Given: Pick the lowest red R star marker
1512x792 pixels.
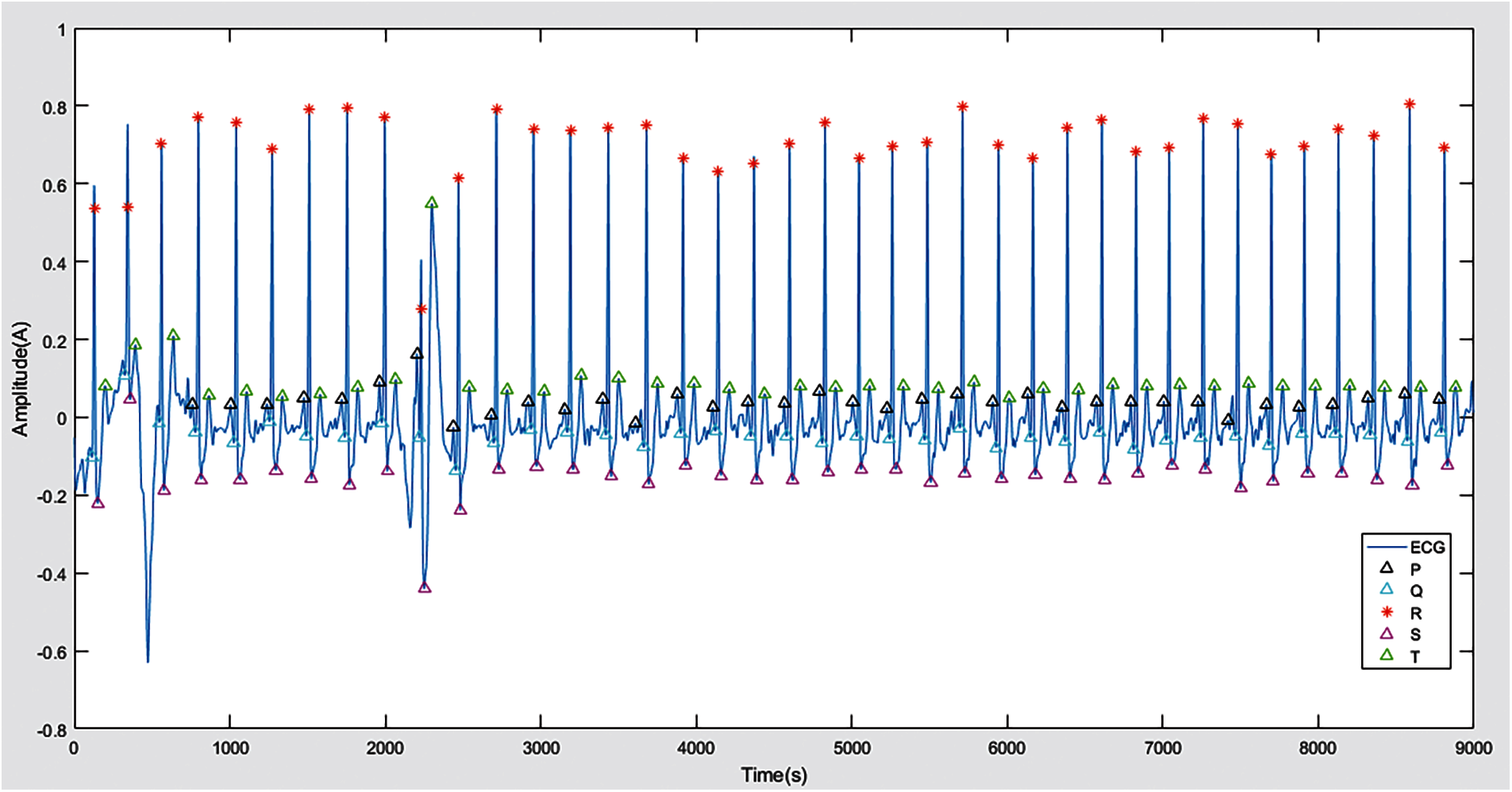Looking at the screenshot, I should (x=421, y=309).
